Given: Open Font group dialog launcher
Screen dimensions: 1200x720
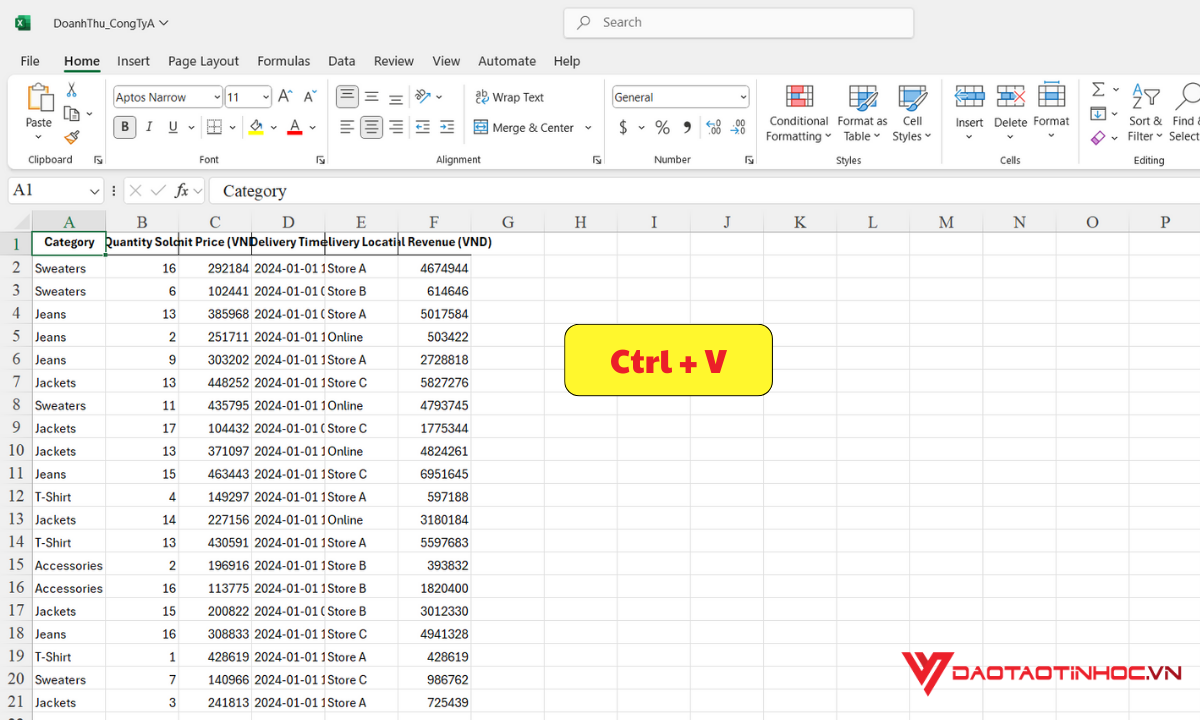Looking at the screenshot, I should click(x=320, y=160).
